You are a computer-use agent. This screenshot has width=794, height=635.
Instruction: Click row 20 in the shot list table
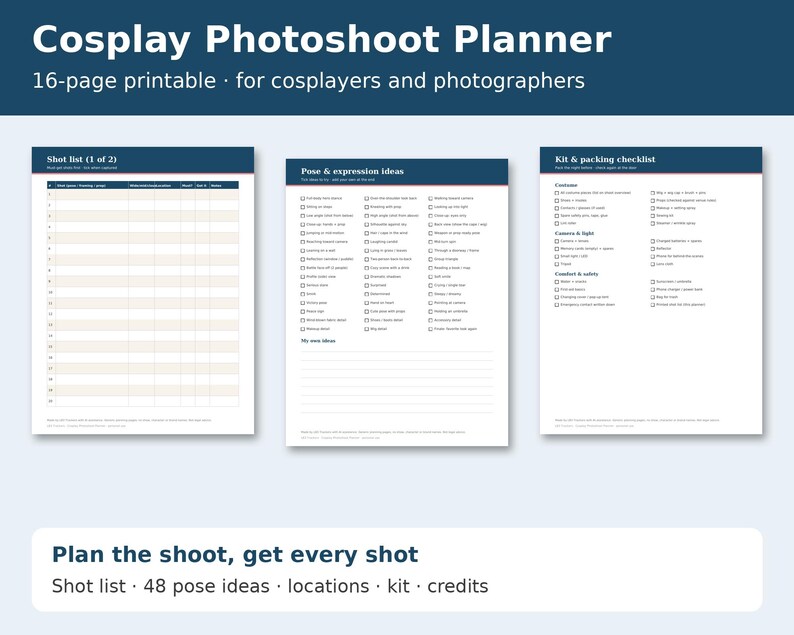point(143,401)
